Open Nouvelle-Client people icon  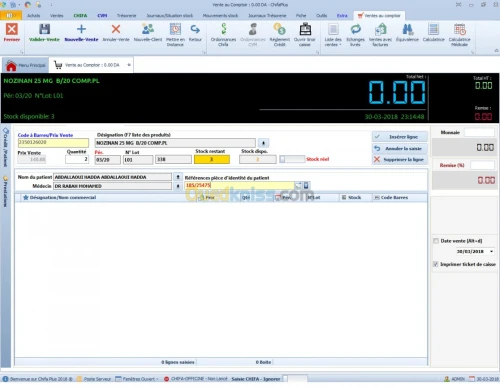[x=148, y=29]
